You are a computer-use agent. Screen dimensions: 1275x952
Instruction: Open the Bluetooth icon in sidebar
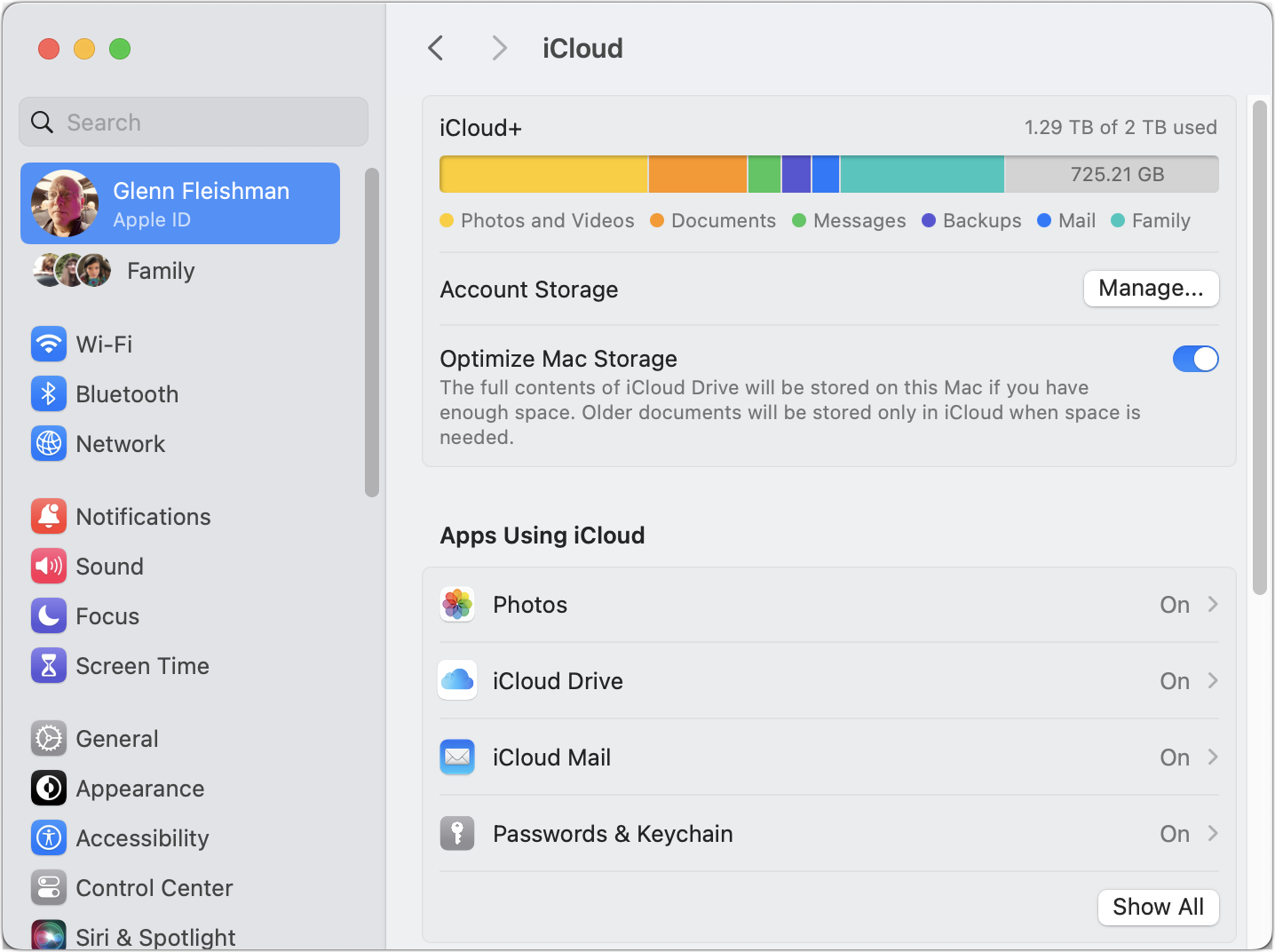49,393
